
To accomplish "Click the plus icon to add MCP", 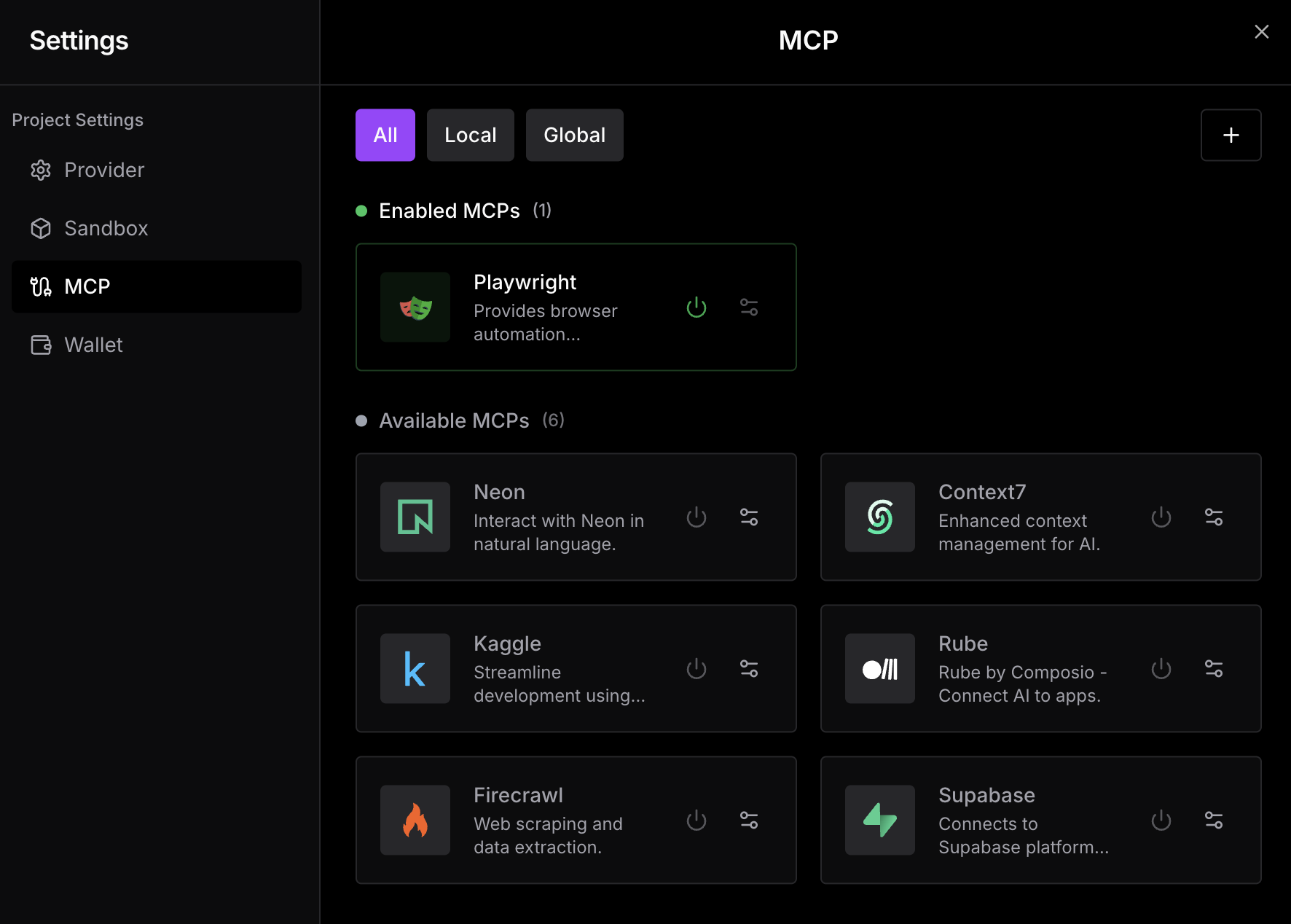I will 1231,136.
